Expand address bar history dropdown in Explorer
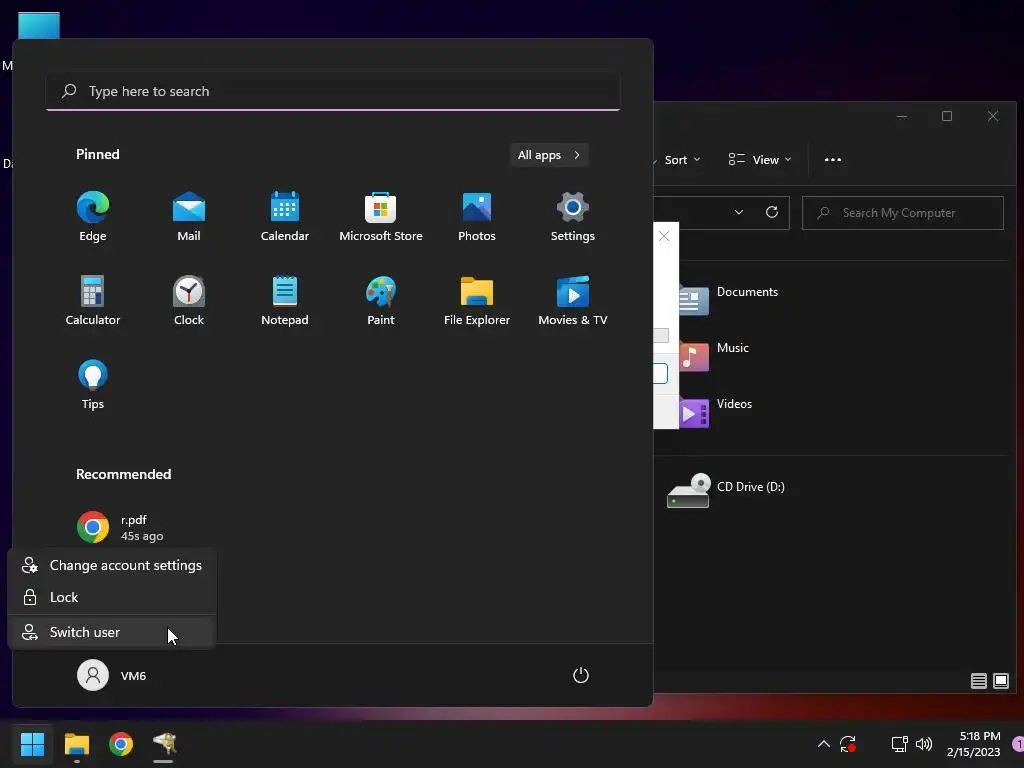This screenshot has height=768, width=1024. 739,212
